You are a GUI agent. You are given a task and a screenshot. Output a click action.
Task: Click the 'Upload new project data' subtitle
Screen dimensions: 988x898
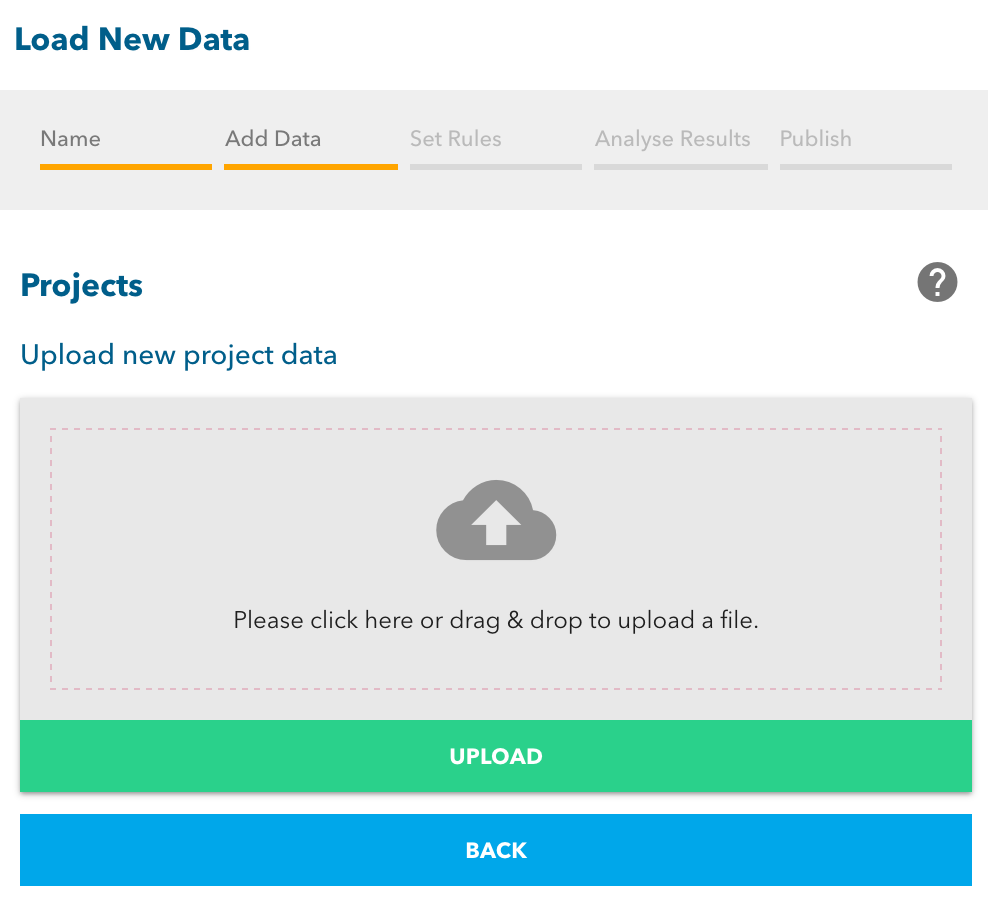tap(179, 355)
